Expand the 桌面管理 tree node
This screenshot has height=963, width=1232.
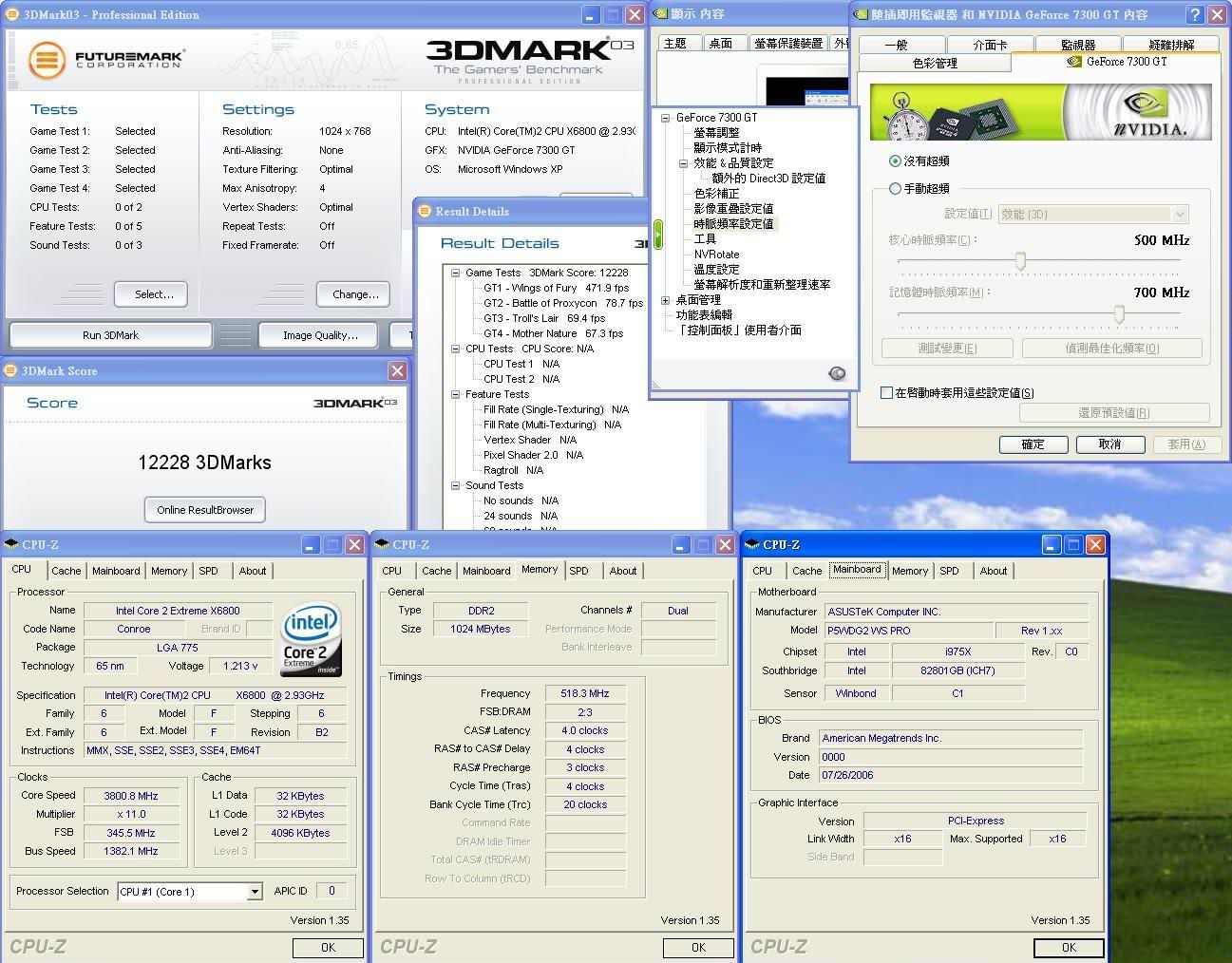point(665,300)
